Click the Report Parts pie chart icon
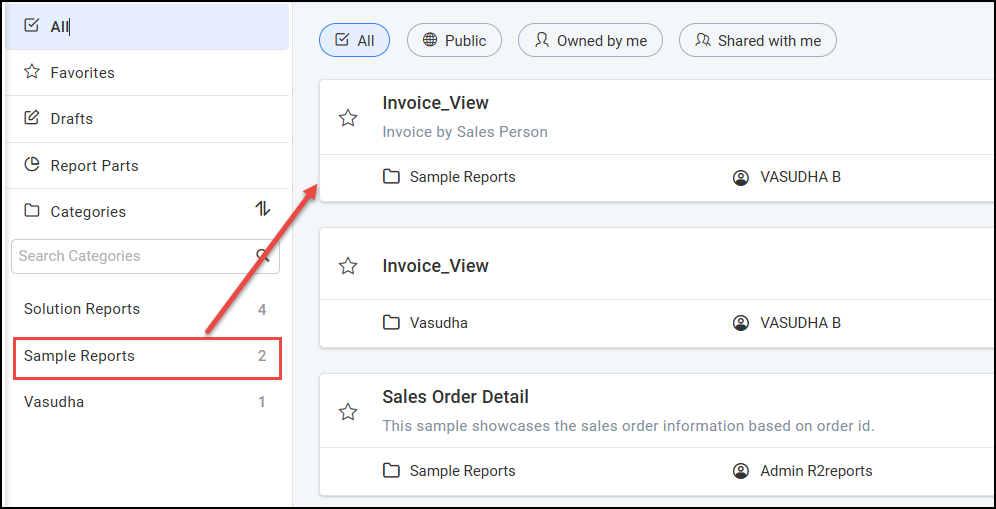996x509 pixels. point(32,165)
